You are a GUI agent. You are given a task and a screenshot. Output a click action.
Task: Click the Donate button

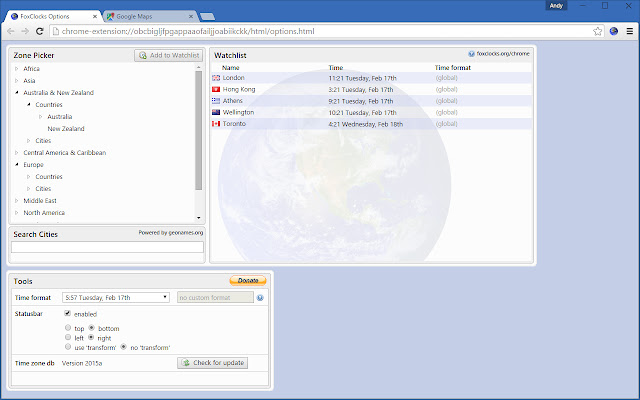(247, 281)
